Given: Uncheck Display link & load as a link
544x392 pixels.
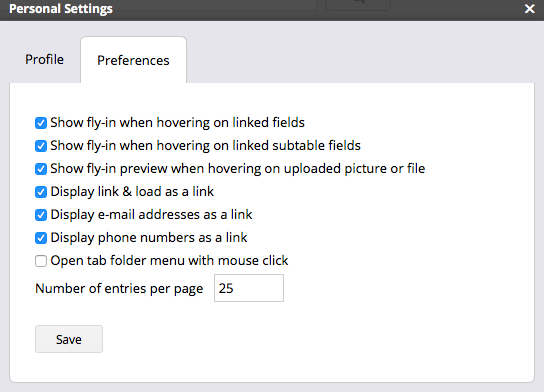Looking at the screenshot, I should point(41,191).
